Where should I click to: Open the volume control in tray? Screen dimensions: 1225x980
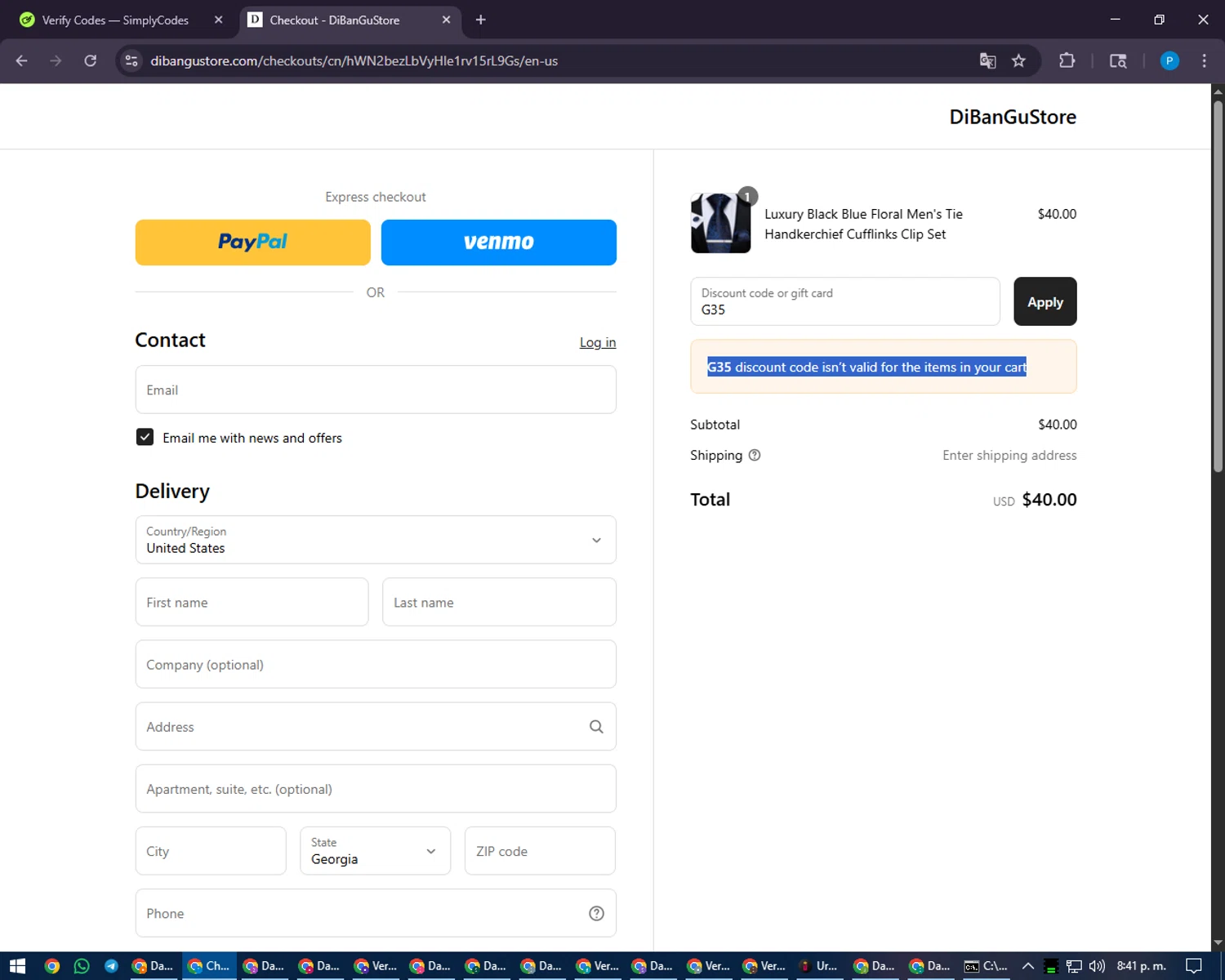pyautogui.click(x=1097, y=966)
